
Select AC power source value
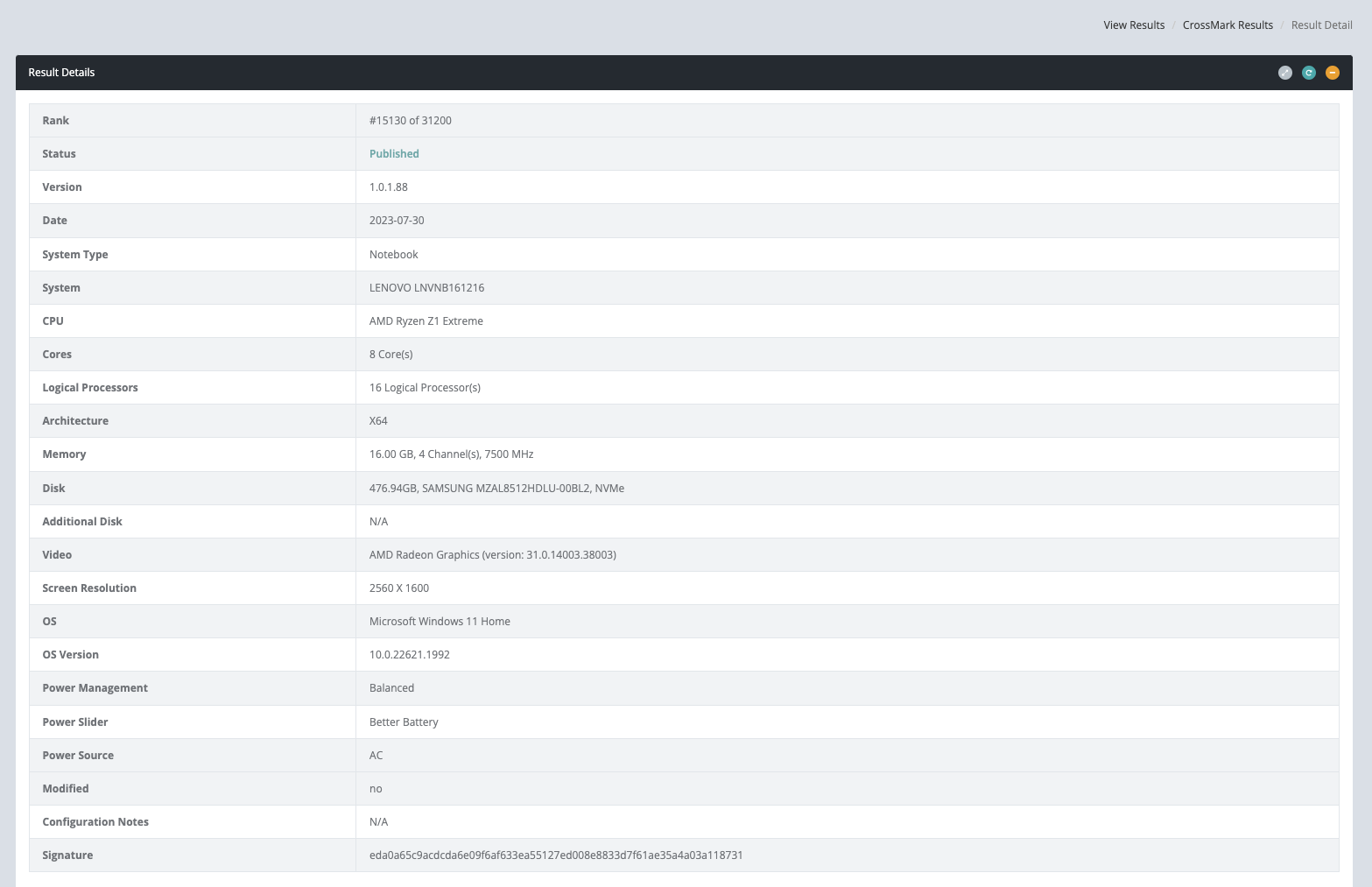(376, 756)
